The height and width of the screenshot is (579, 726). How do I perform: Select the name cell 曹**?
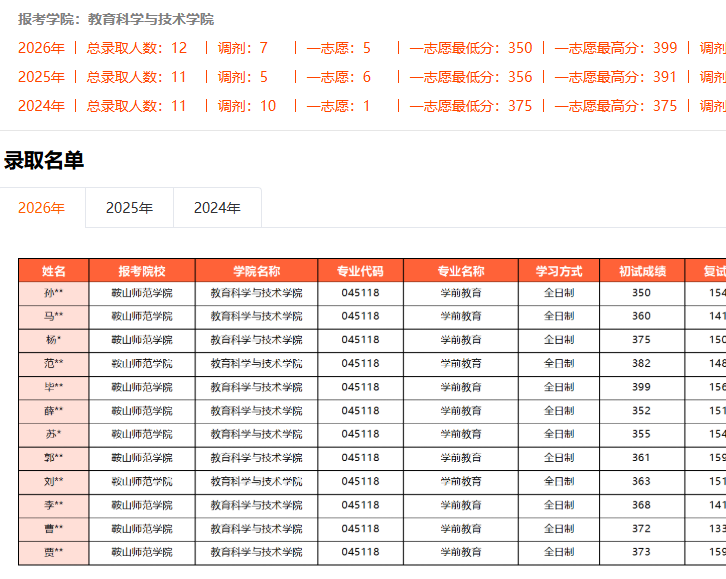[54, 529]
